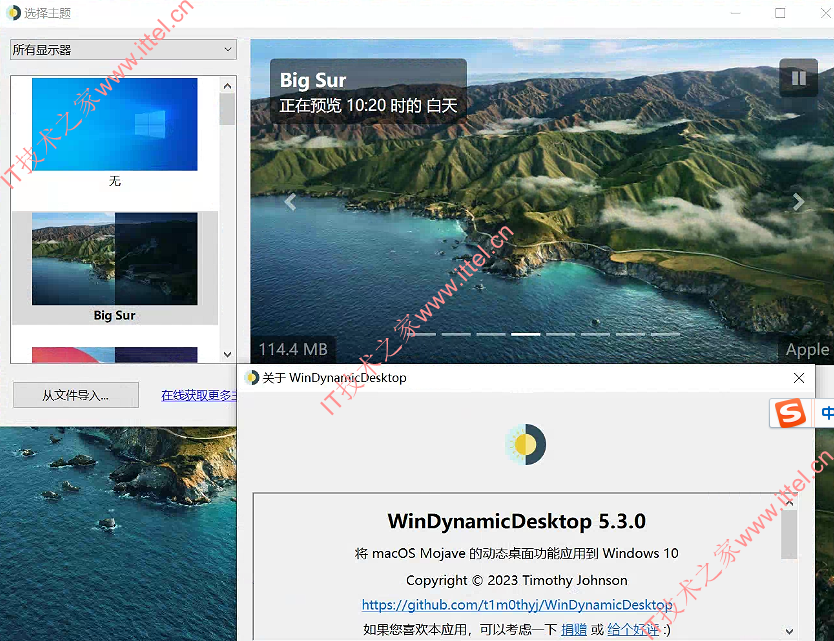The height and width of the screenshot is (641, 834).
Task: Click the WinDynamicDesktop 5.3.0 heading
Action: (x=516, y=521)
